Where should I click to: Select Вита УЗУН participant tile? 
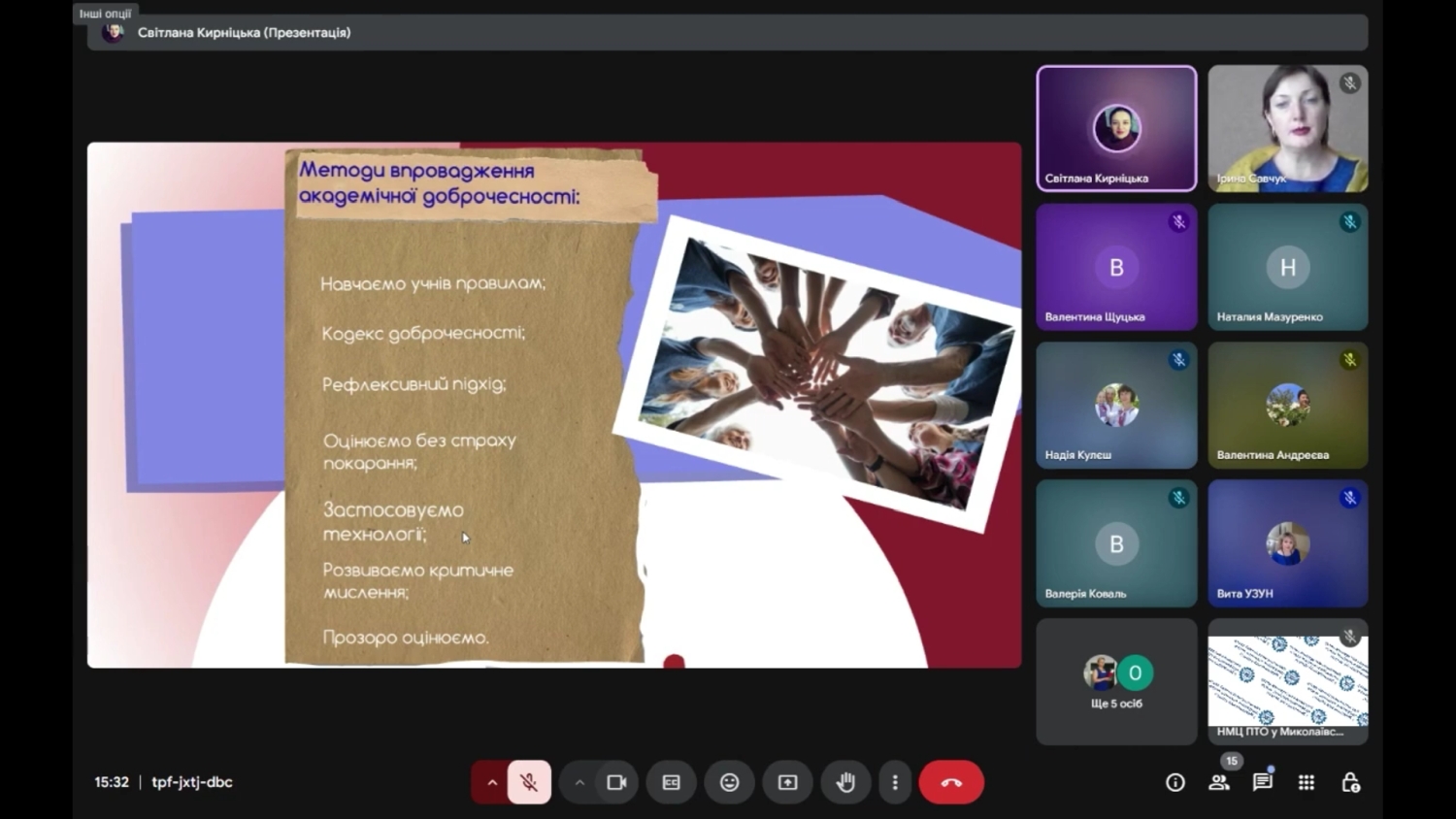tap(1288, 543)
